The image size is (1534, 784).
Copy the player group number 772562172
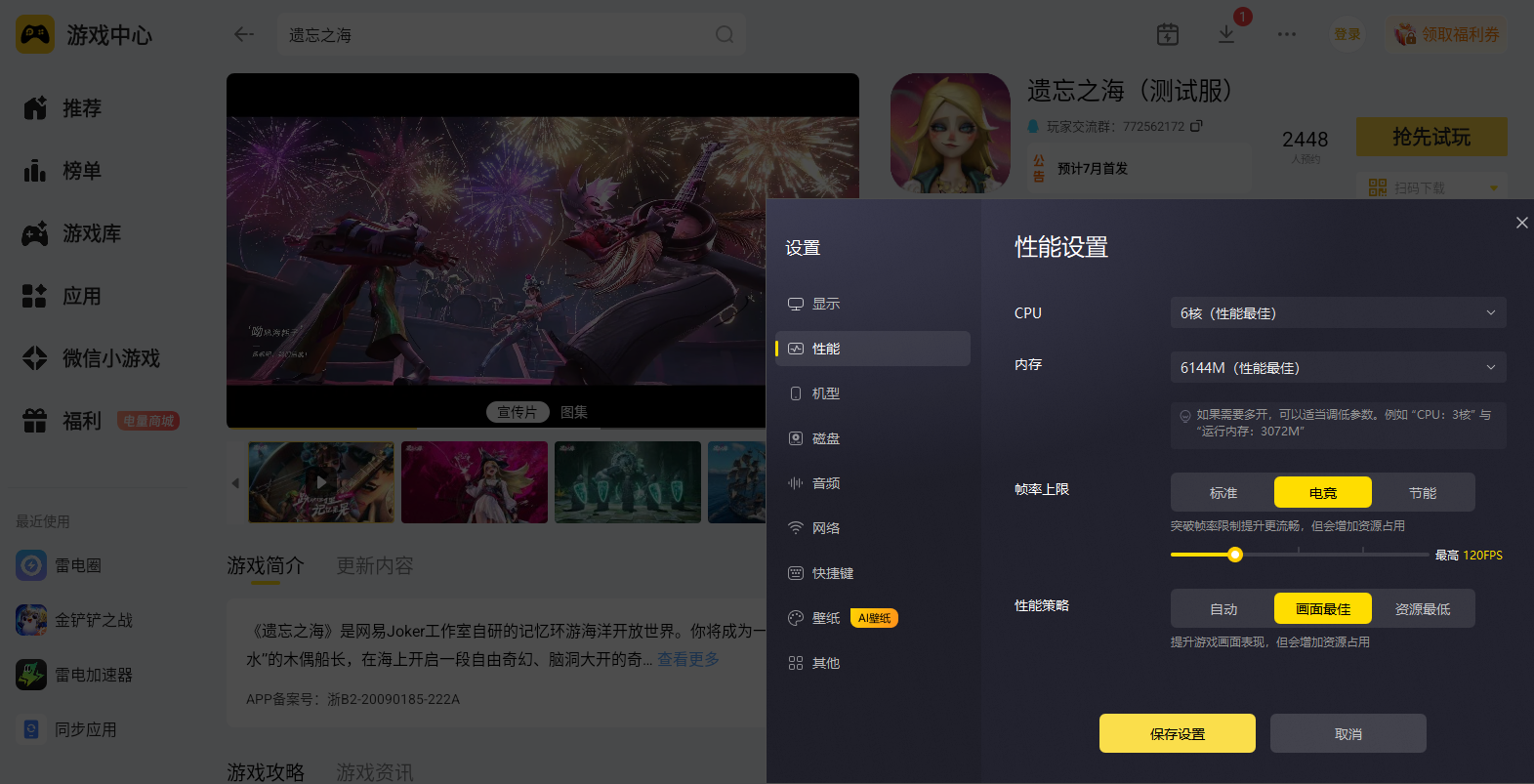(1197, 126)
